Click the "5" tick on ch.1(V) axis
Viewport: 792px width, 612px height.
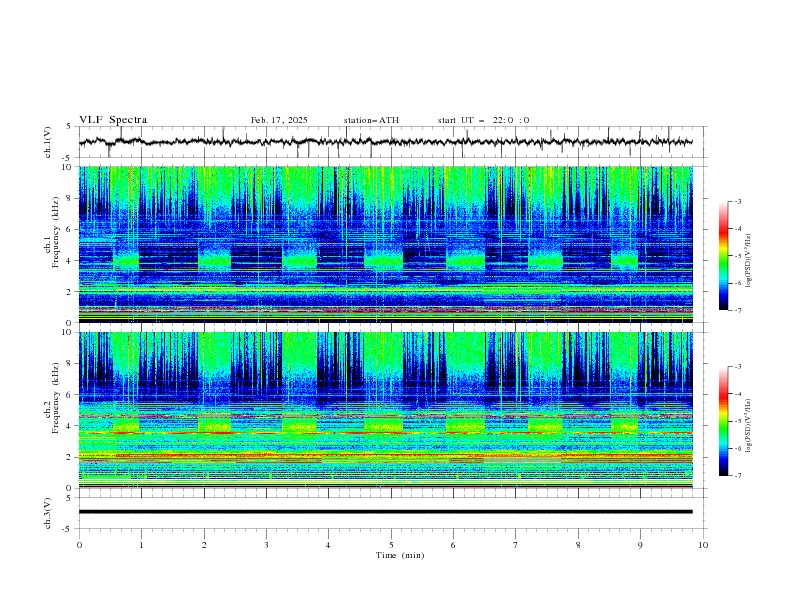pos(69,126)
